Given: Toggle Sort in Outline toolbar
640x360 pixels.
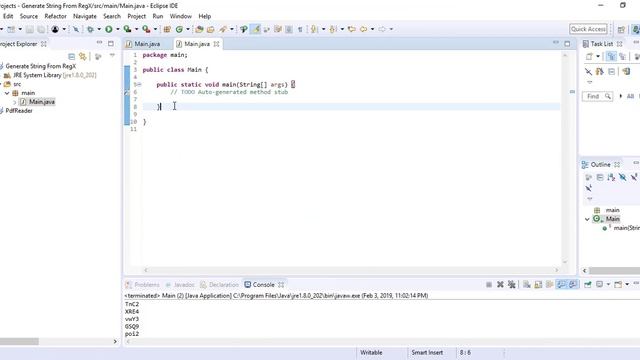Looking at the screenshot, I should click(x=611, y=177).
